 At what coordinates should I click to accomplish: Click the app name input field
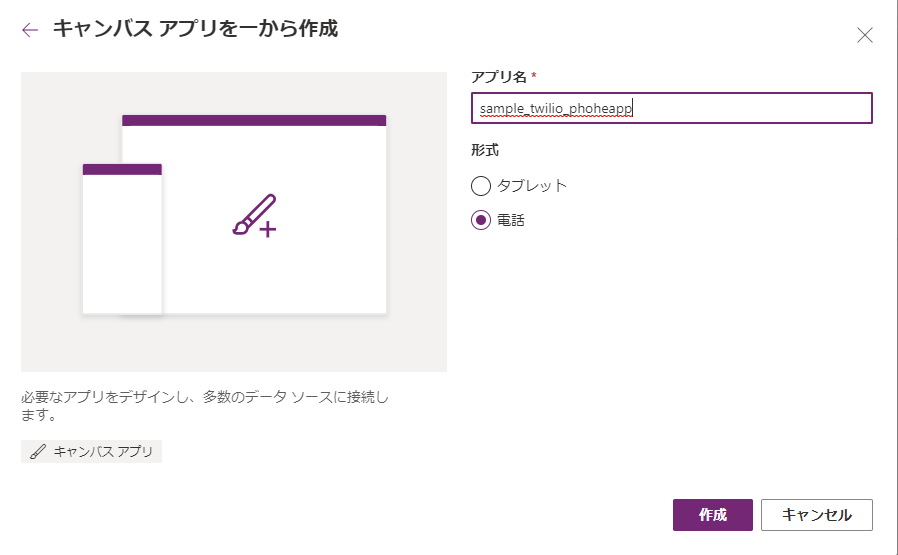click(x=671, y=108)
